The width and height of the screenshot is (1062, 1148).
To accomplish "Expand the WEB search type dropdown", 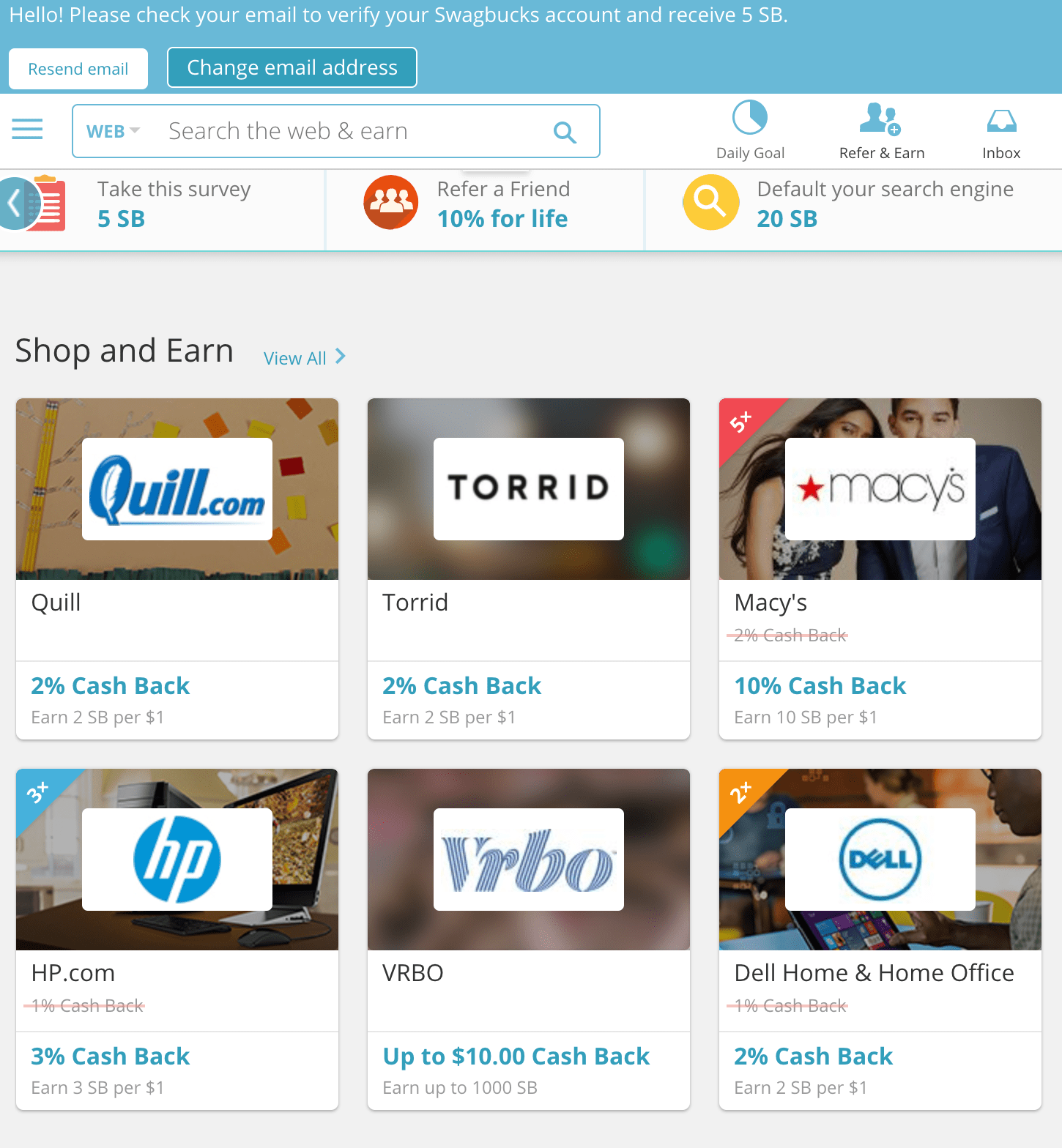I will click(x=113, y=132).
